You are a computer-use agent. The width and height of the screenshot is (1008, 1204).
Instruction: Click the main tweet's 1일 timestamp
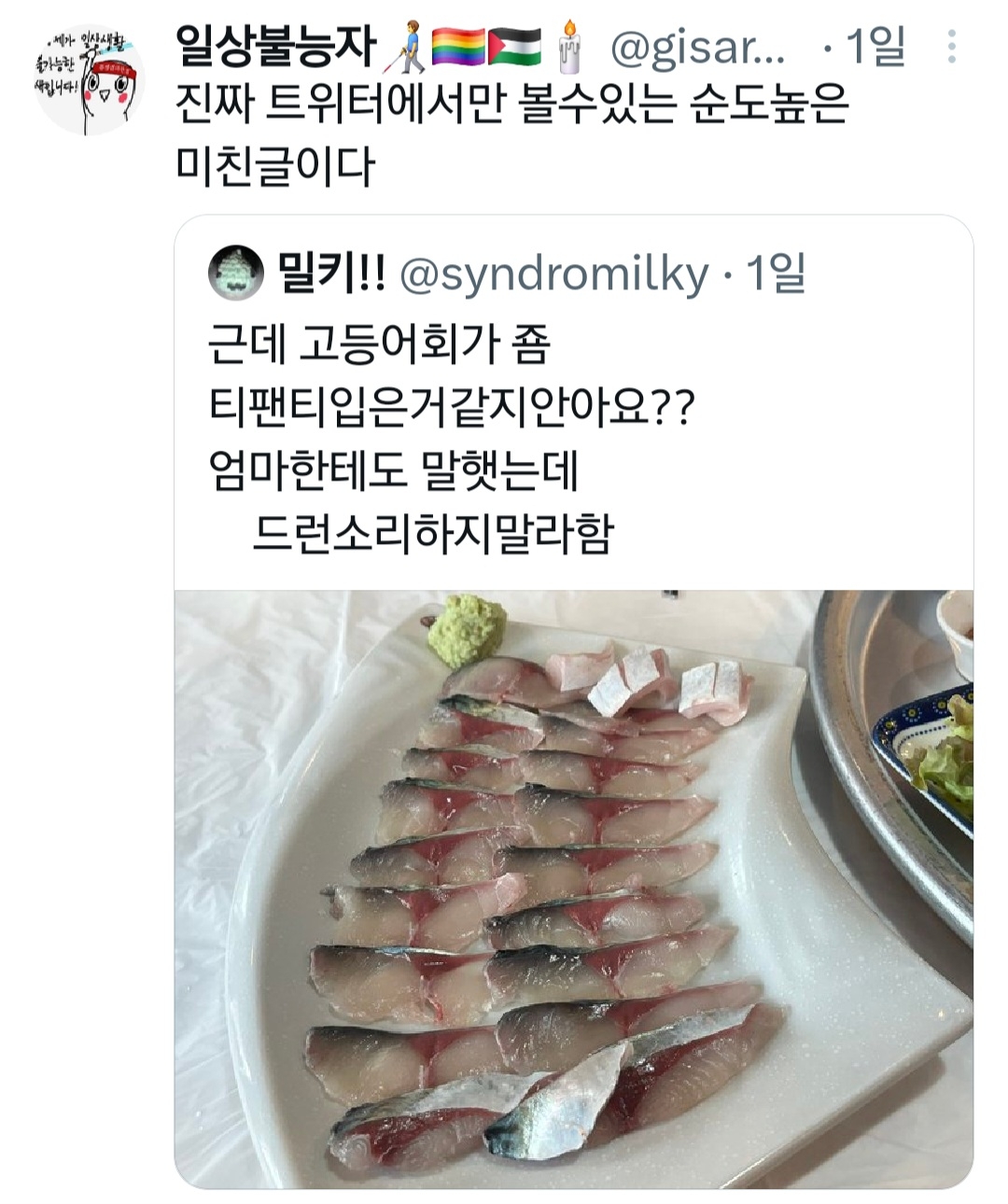click(875, 47)
